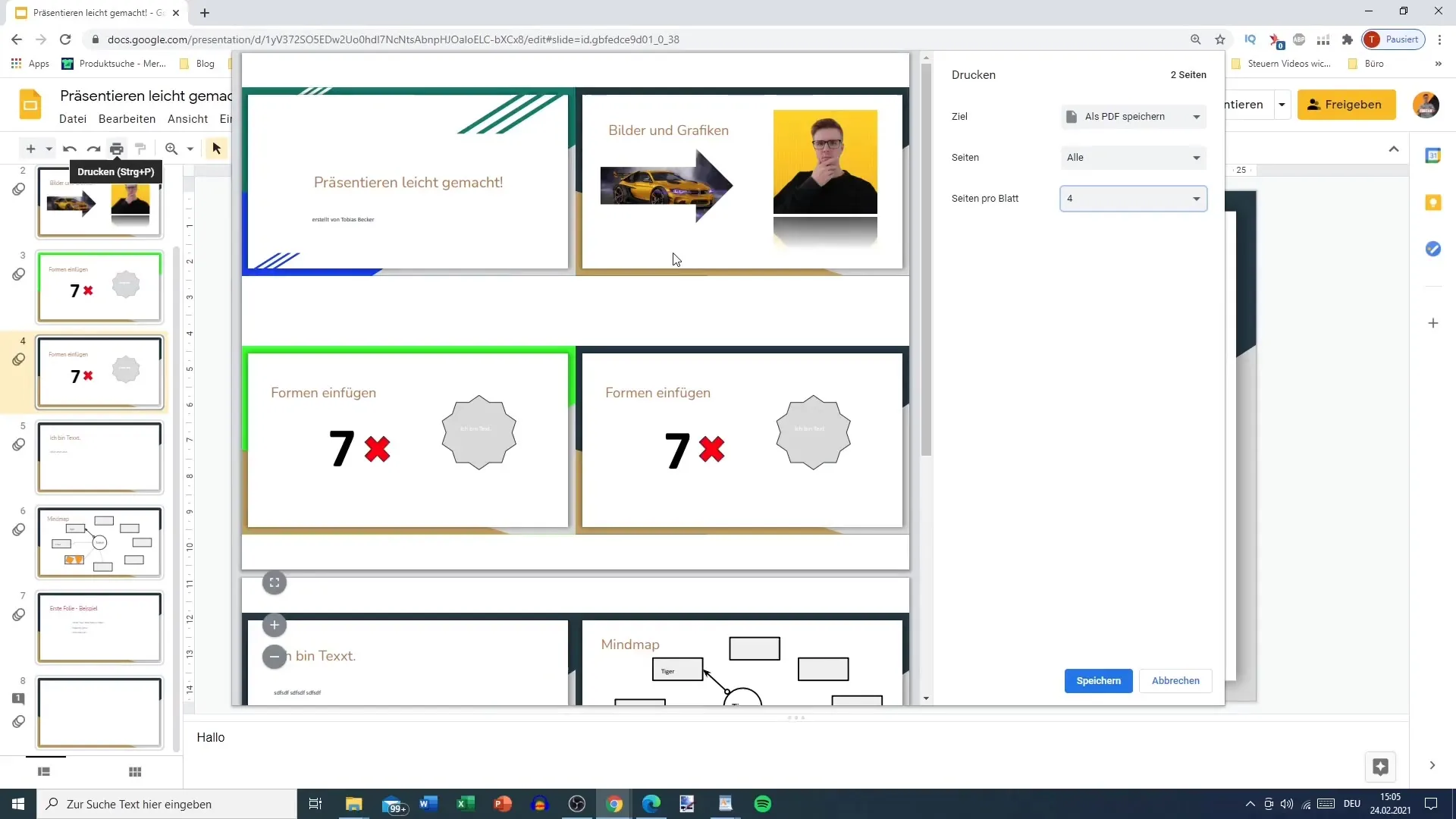Click scroll down arrow of print preview
The height and width of the screenshot is (819, 1456).
coord(926,698)
